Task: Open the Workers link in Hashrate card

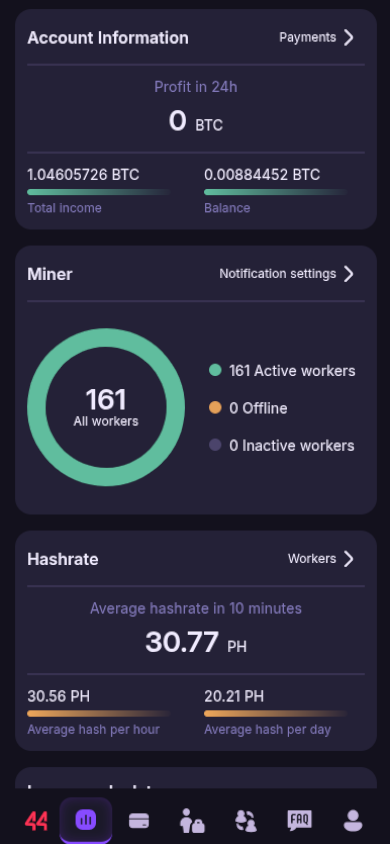Action: pyautogui.click(x=312, y=559)
